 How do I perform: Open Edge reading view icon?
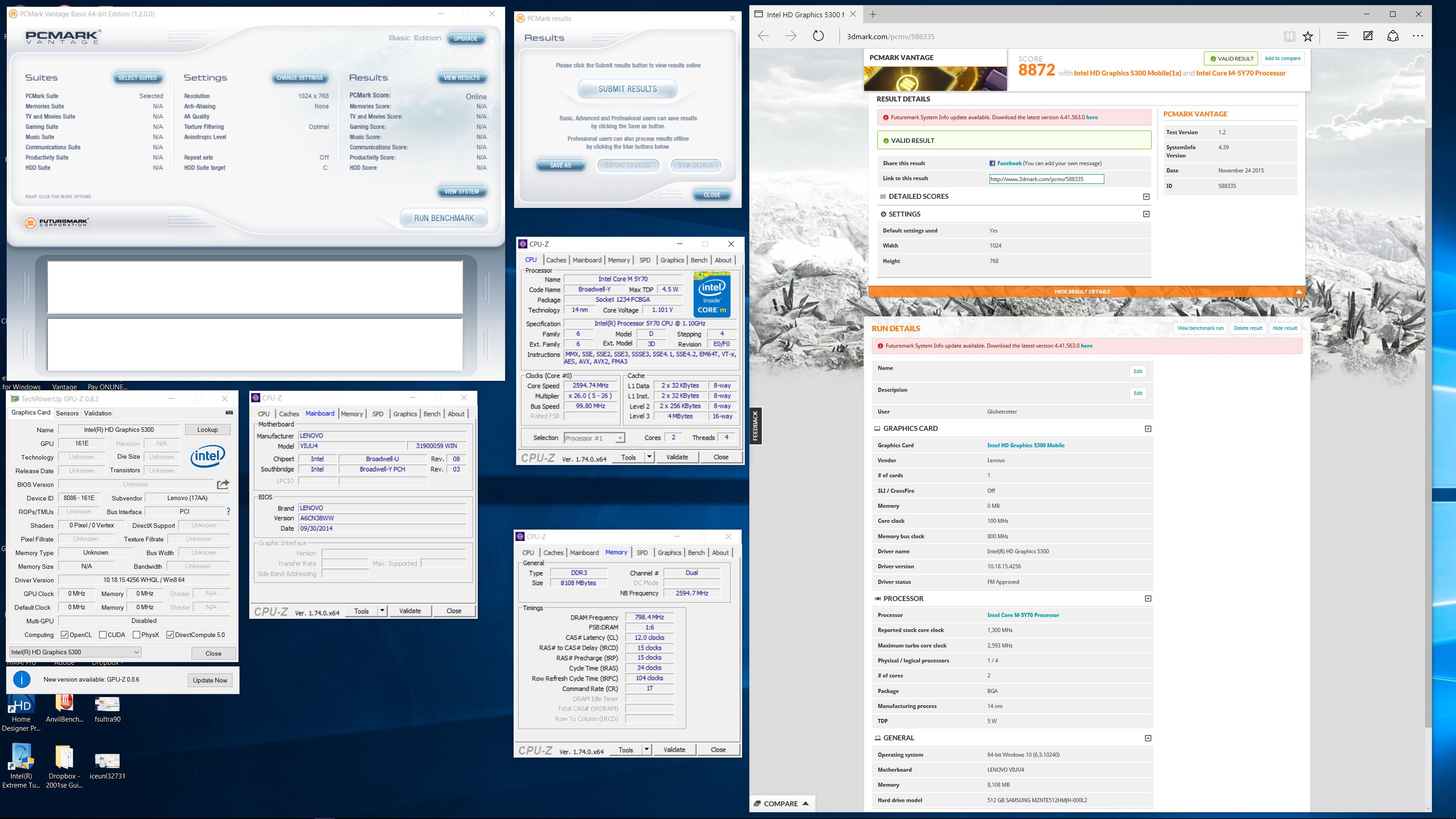(x=1289, y=36)
